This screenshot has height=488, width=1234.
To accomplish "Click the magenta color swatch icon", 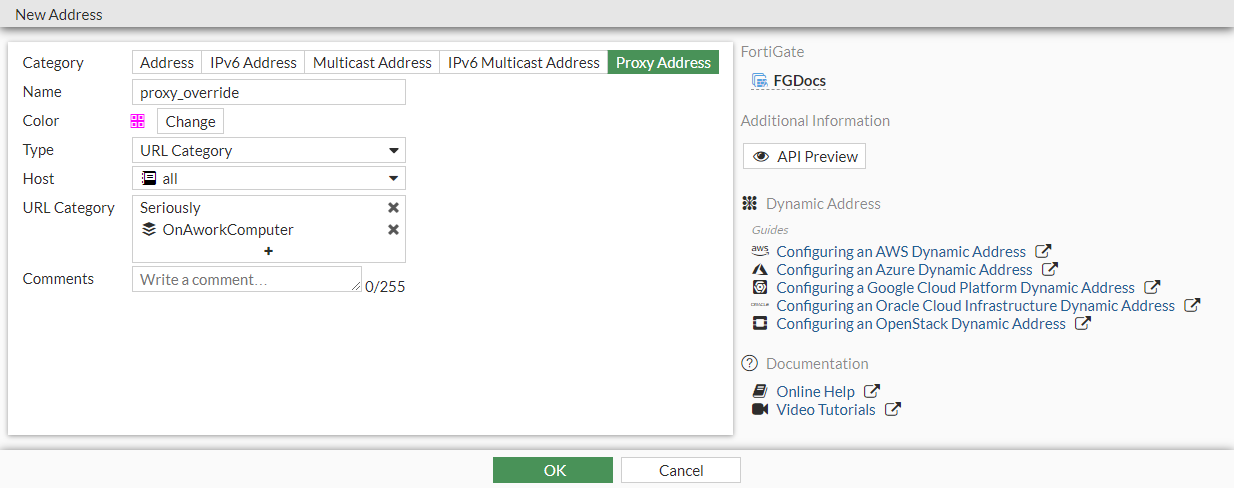I will click(x=138, y=121).
